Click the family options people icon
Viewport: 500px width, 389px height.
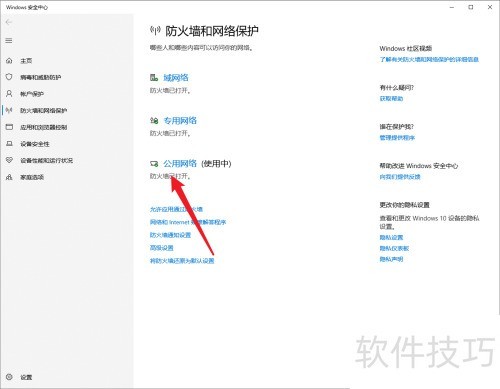[x=9, y=177]
